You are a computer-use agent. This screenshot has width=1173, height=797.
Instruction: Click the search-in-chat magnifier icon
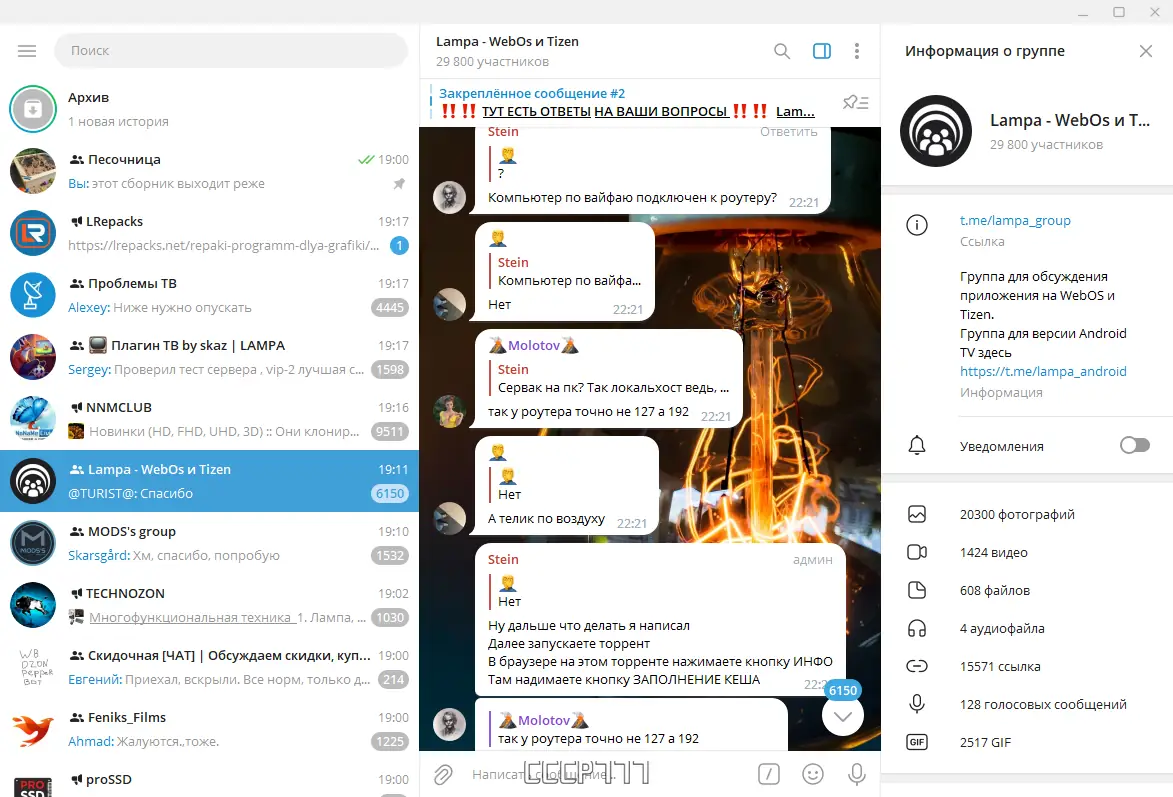pyautogui.click(x=782, y=51)
